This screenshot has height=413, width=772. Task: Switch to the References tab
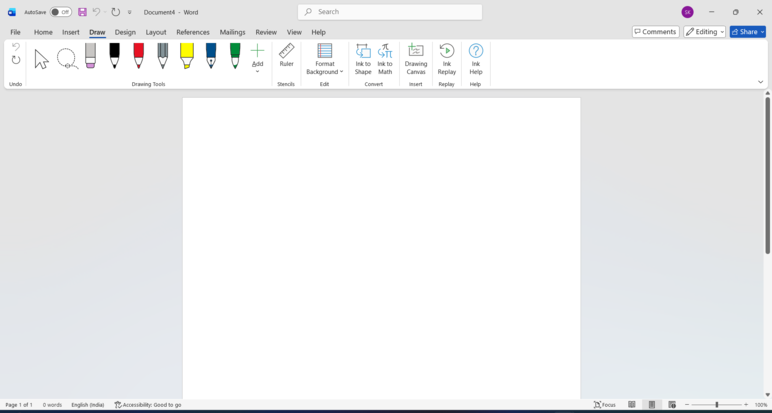click(x=193, y=32)
